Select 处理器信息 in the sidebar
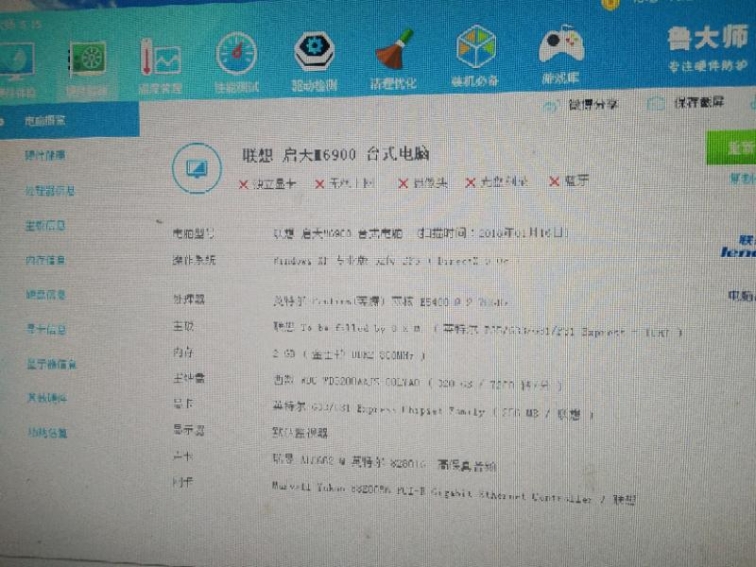 coord(50,191)
